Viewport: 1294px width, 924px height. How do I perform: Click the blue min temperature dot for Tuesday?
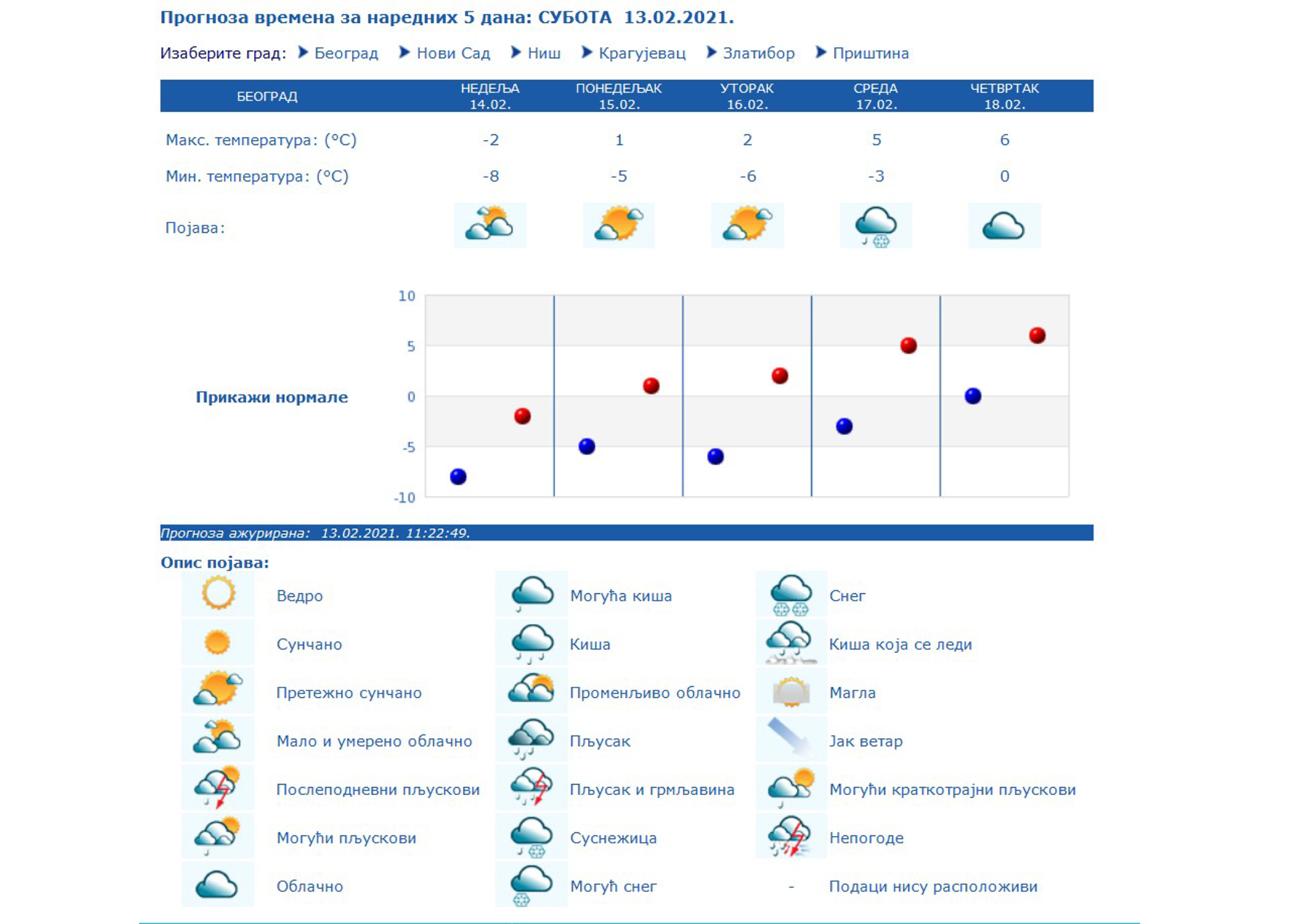(715, 456)
